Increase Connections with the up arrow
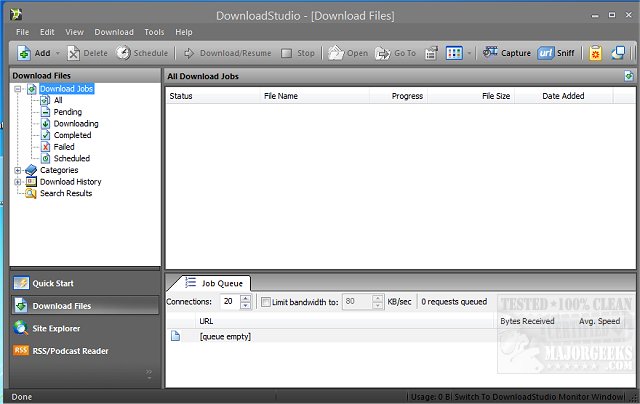640x404 pixels. [246, 298]
